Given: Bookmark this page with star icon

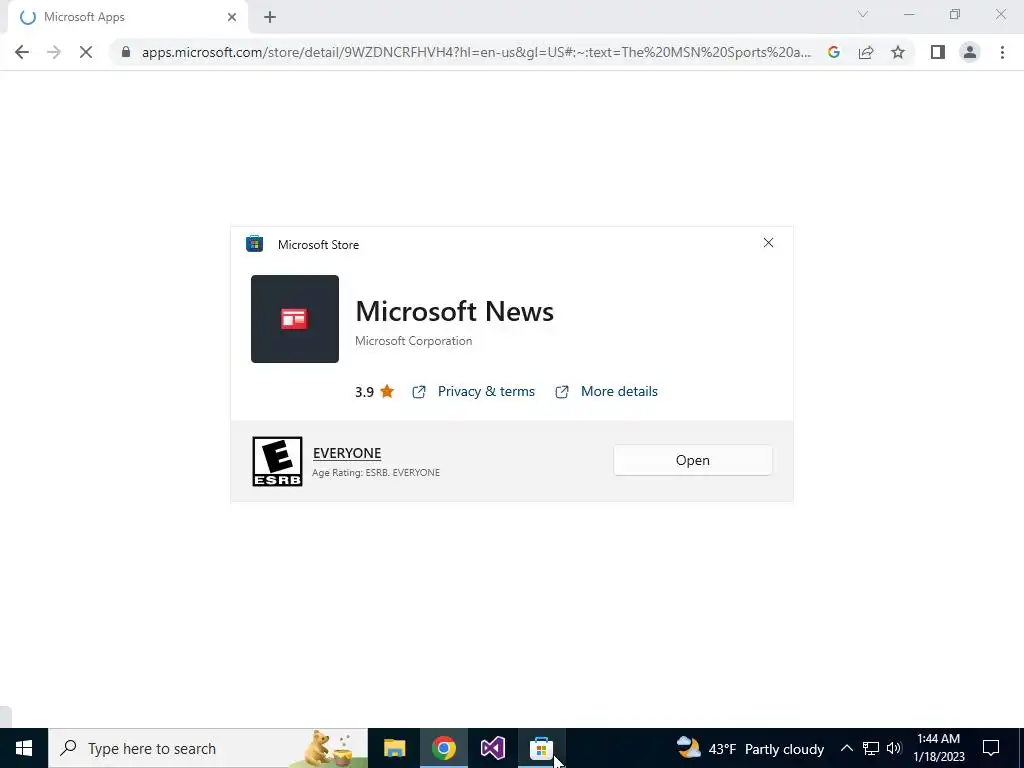Looking at the screenshot, I should tap(898, 52).
